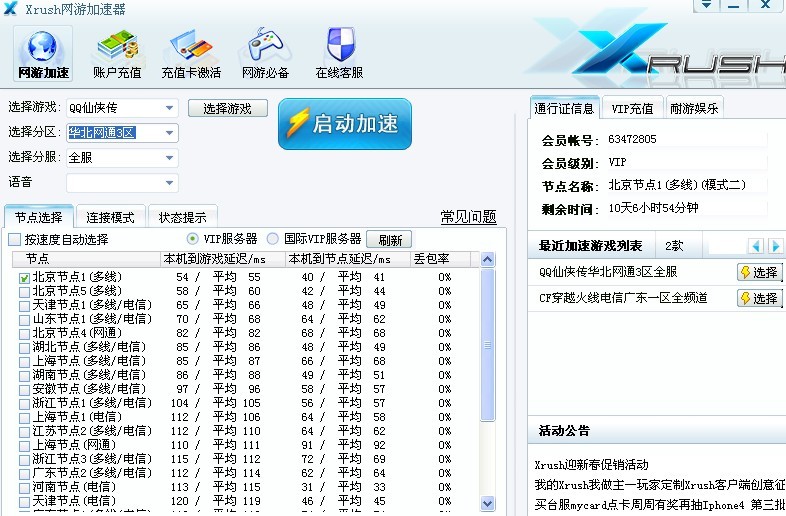Check 上海节点1(电信) checkbox
Screen dimensions: 786x516
pos(24,418)
